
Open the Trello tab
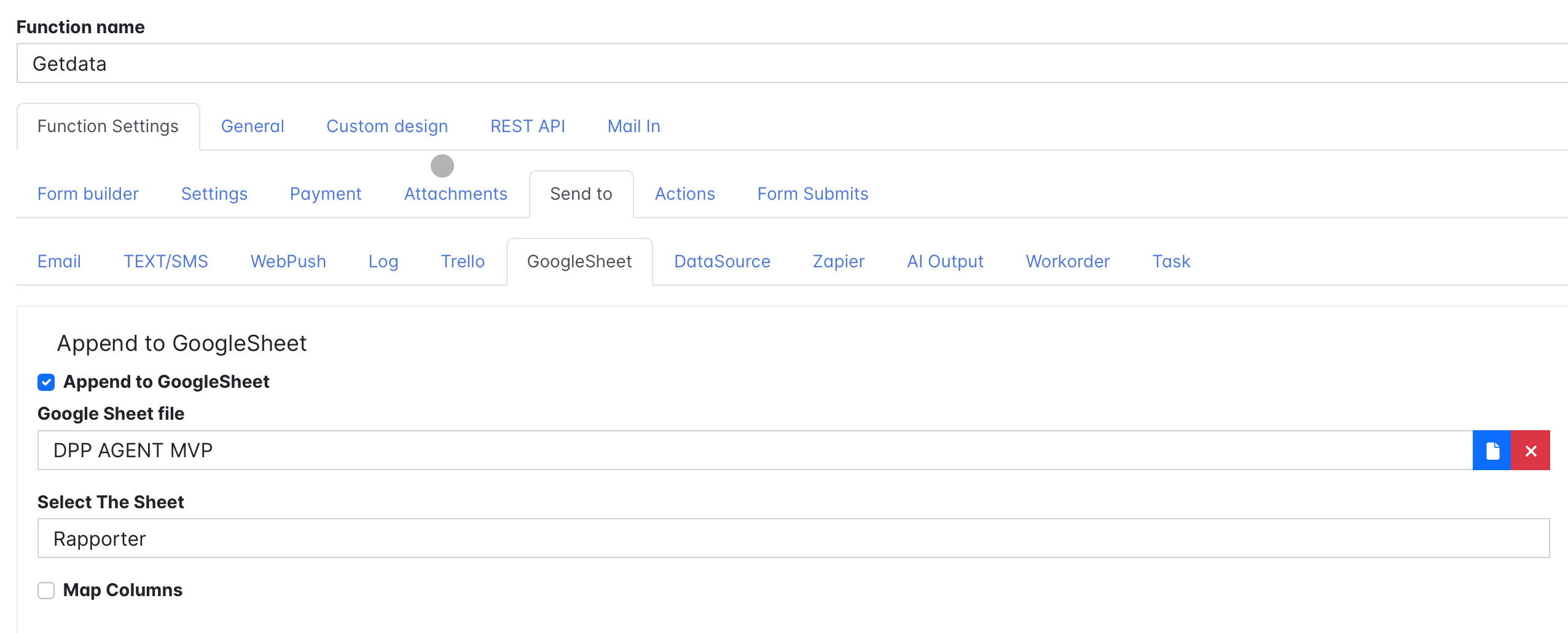click(463, 261)
